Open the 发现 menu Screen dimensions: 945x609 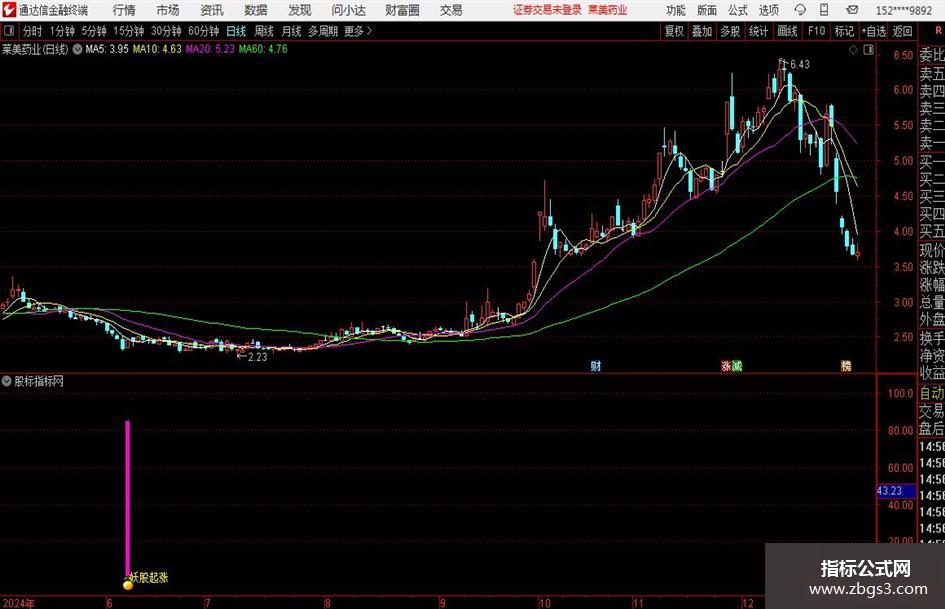tap(300, 10)
